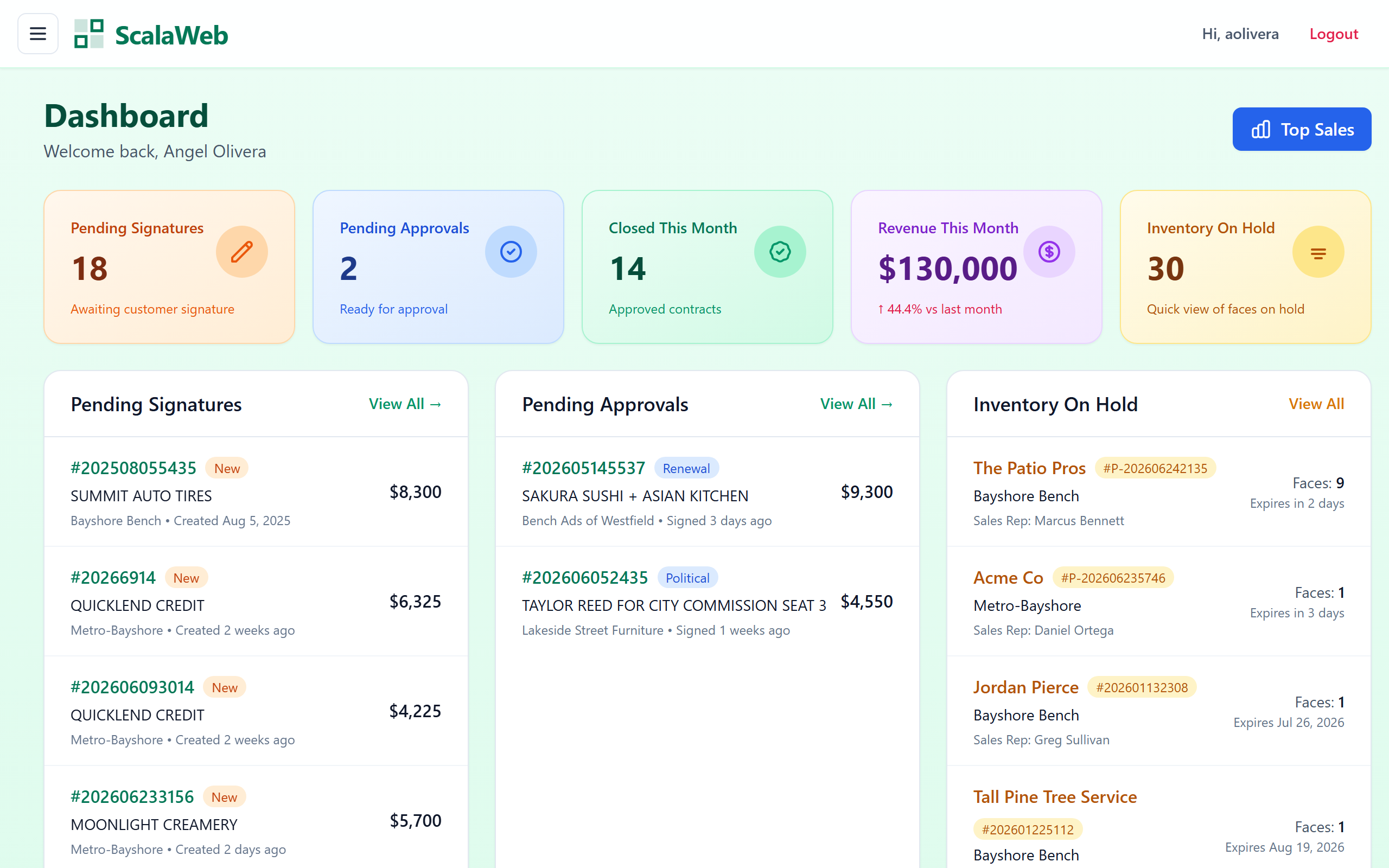Click MOONLIGHT CREAMERY name
The height and width of the screenshot is (868, 1389).
coord(154,825)
